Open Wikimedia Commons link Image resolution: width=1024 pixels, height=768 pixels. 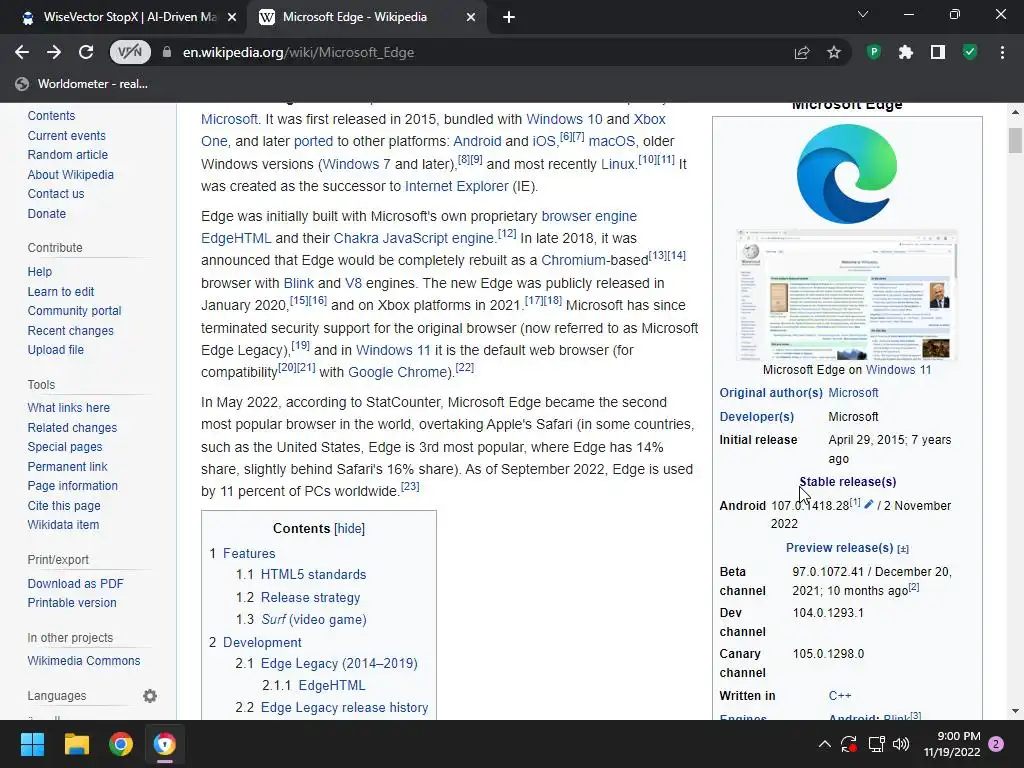(x=84, y=661)
